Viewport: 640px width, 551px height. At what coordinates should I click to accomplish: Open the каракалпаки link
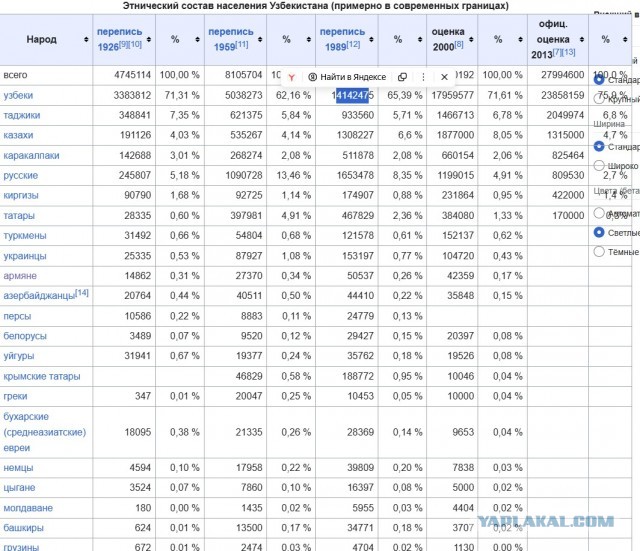pos(31,156)
